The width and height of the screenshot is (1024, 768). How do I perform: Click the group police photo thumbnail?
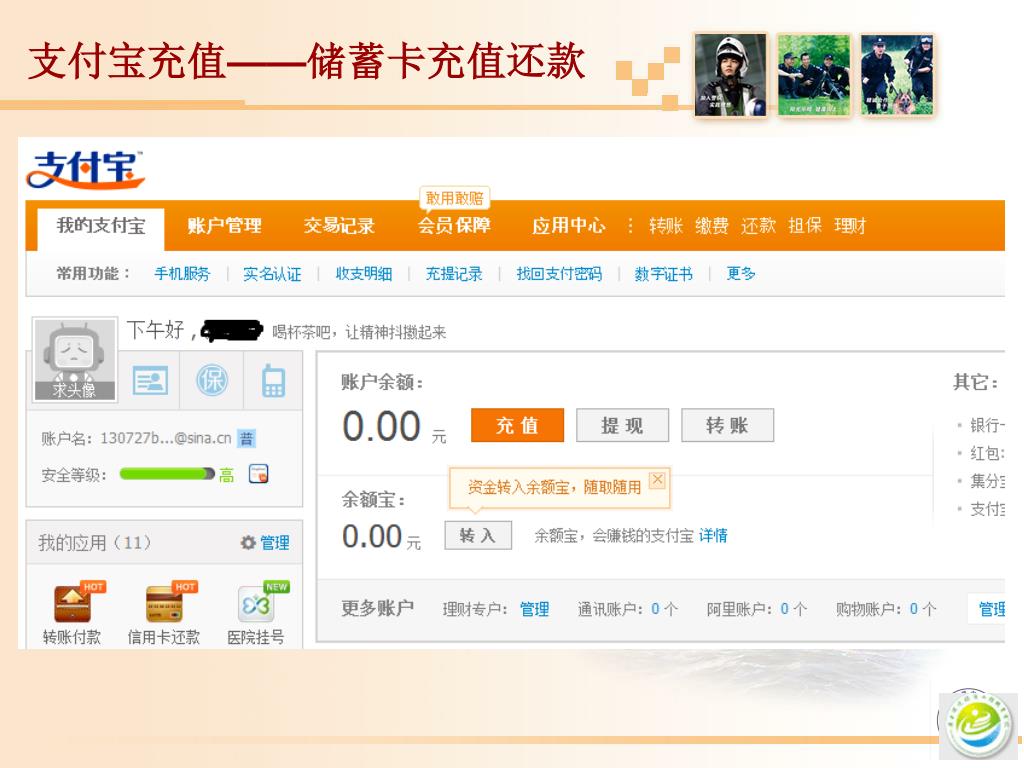[x=814, y=75]
